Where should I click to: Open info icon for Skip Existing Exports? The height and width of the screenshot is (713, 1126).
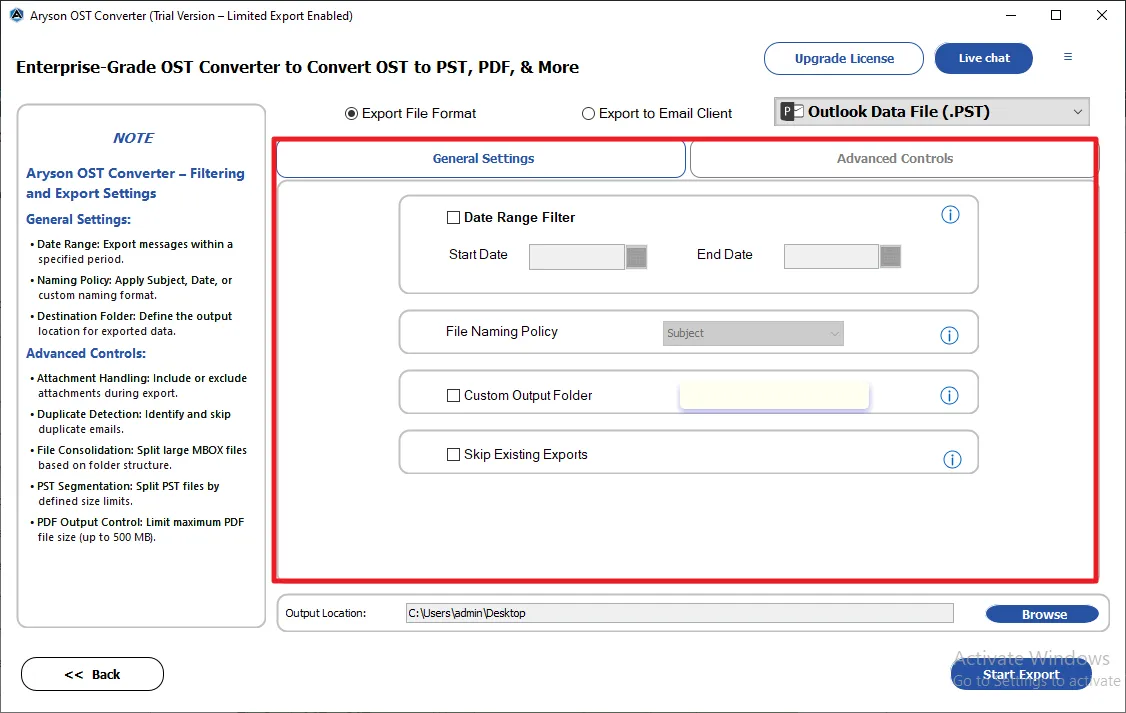click(x=952, y=460)
